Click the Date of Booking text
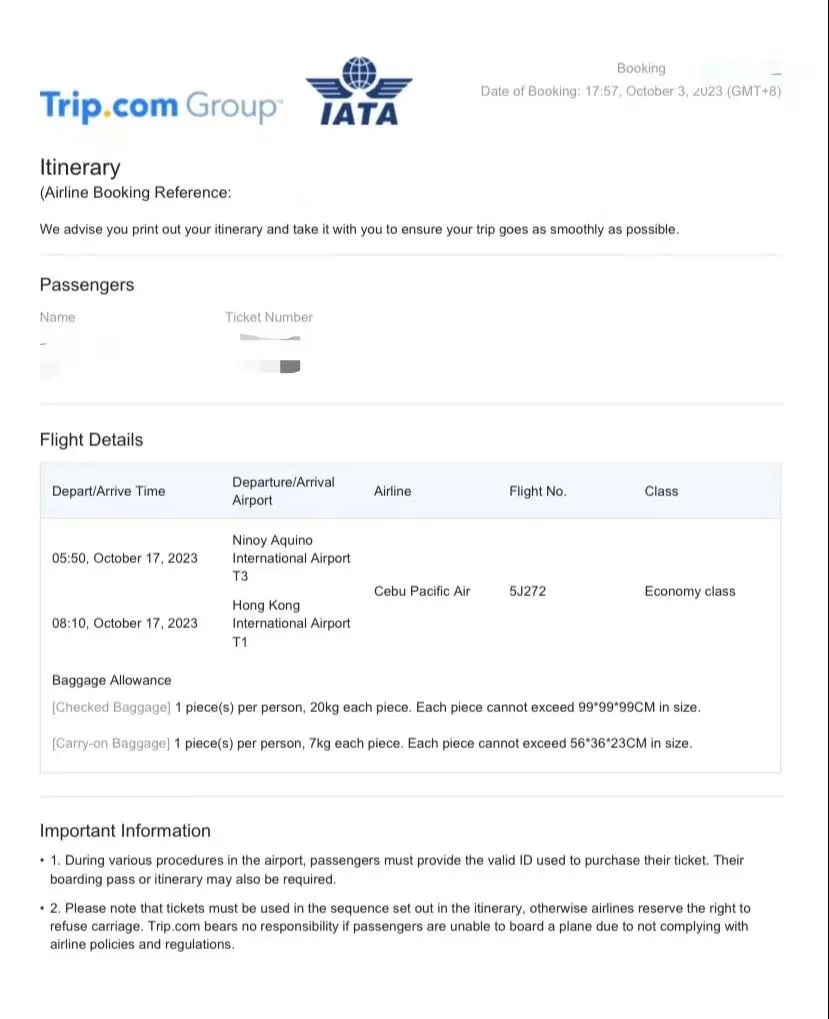 630,91
